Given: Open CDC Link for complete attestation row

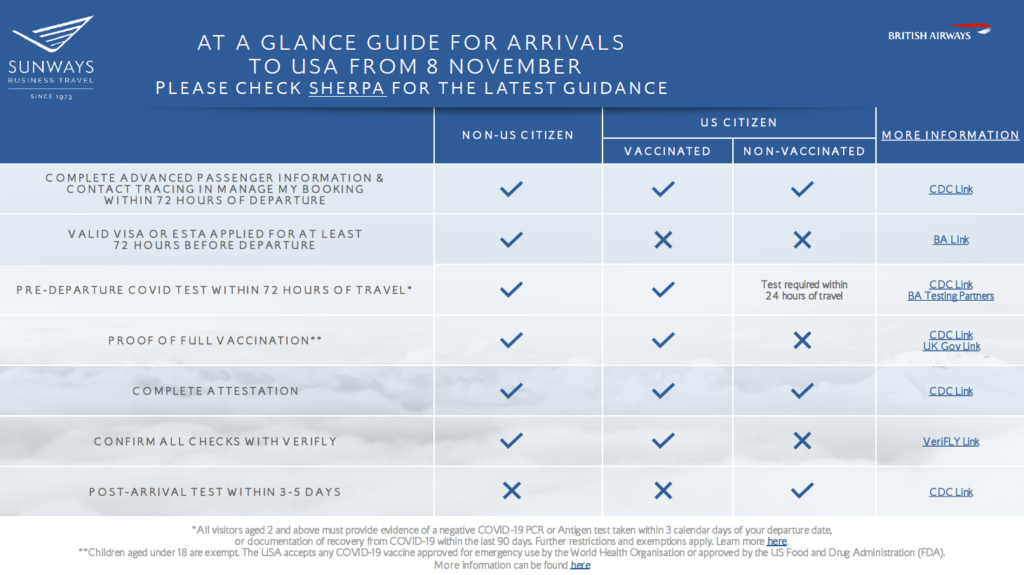Looking at the screenshot, I should coord(950,391).
